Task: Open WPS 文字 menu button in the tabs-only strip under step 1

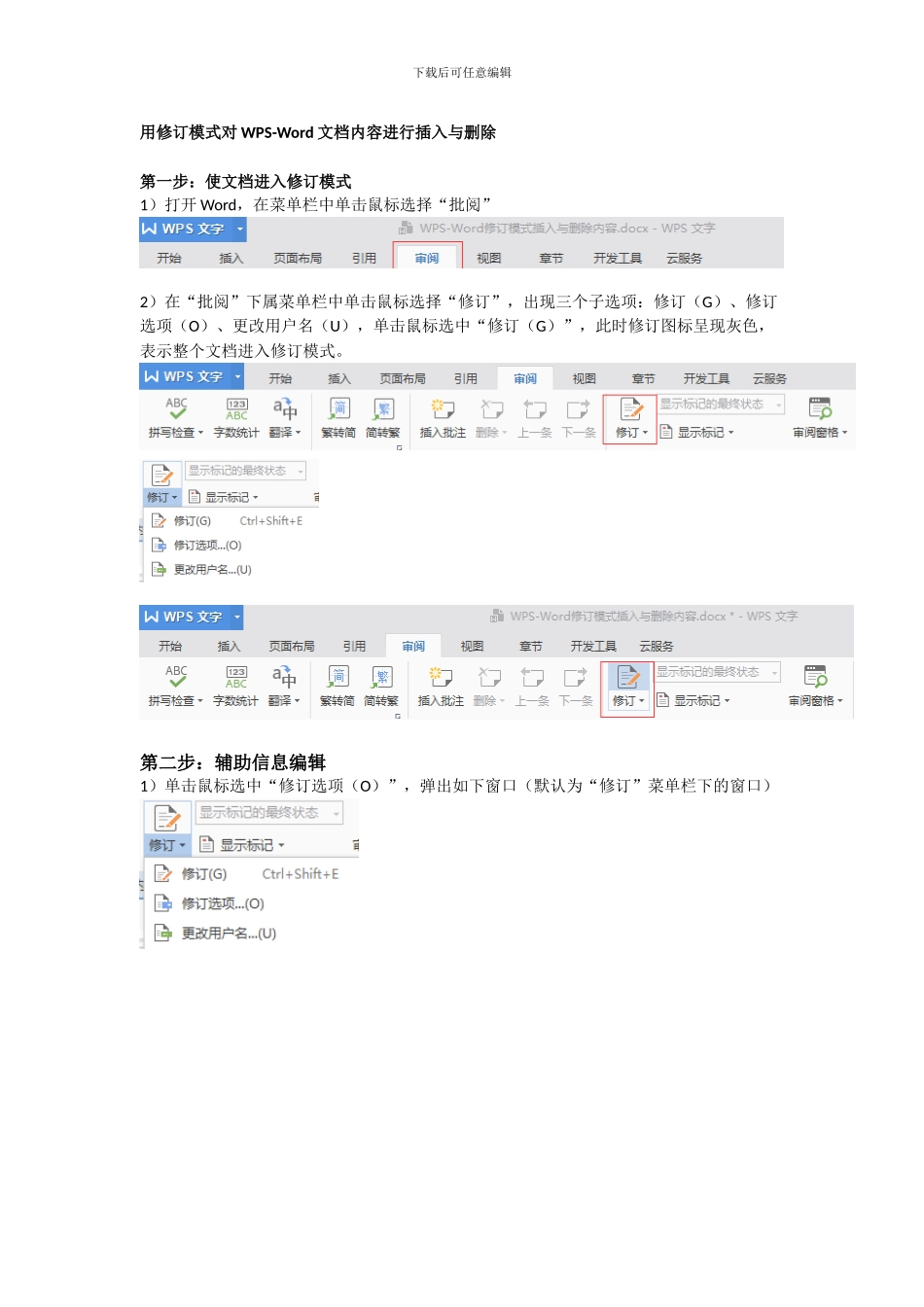Action: 193,229
